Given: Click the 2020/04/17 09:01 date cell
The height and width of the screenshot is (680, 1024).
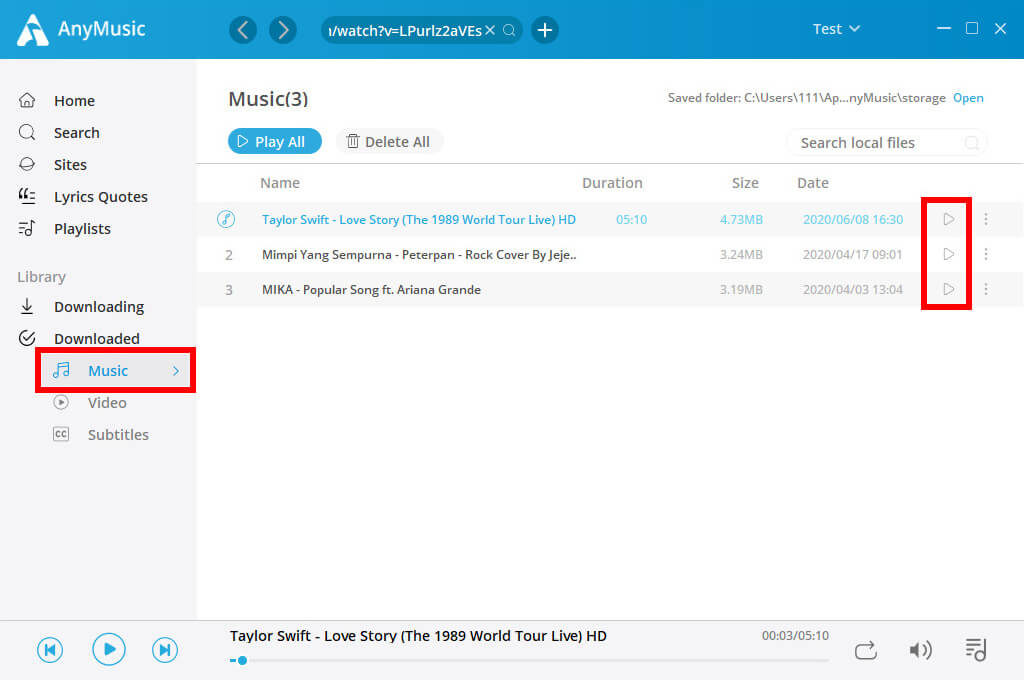Looking at the screenshot, I should (852, 255).
